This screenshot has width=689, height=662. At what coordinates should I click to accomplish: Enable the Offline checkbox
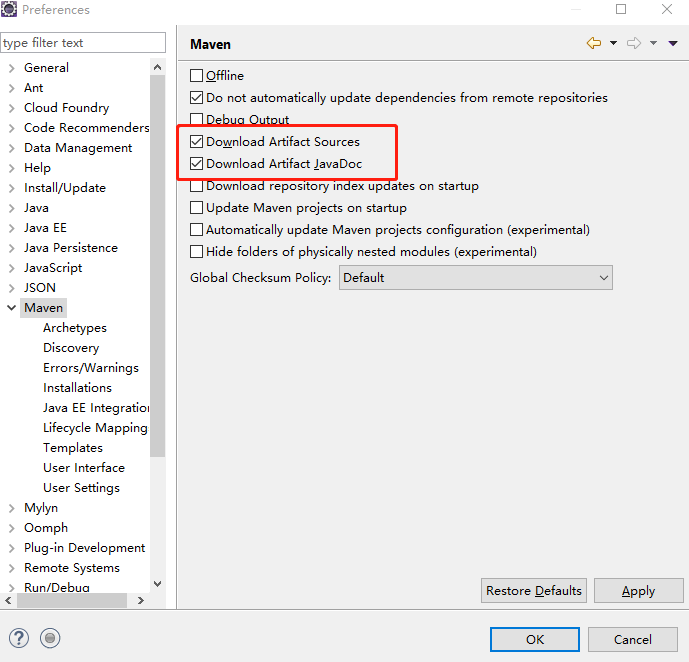pos(196,76)
